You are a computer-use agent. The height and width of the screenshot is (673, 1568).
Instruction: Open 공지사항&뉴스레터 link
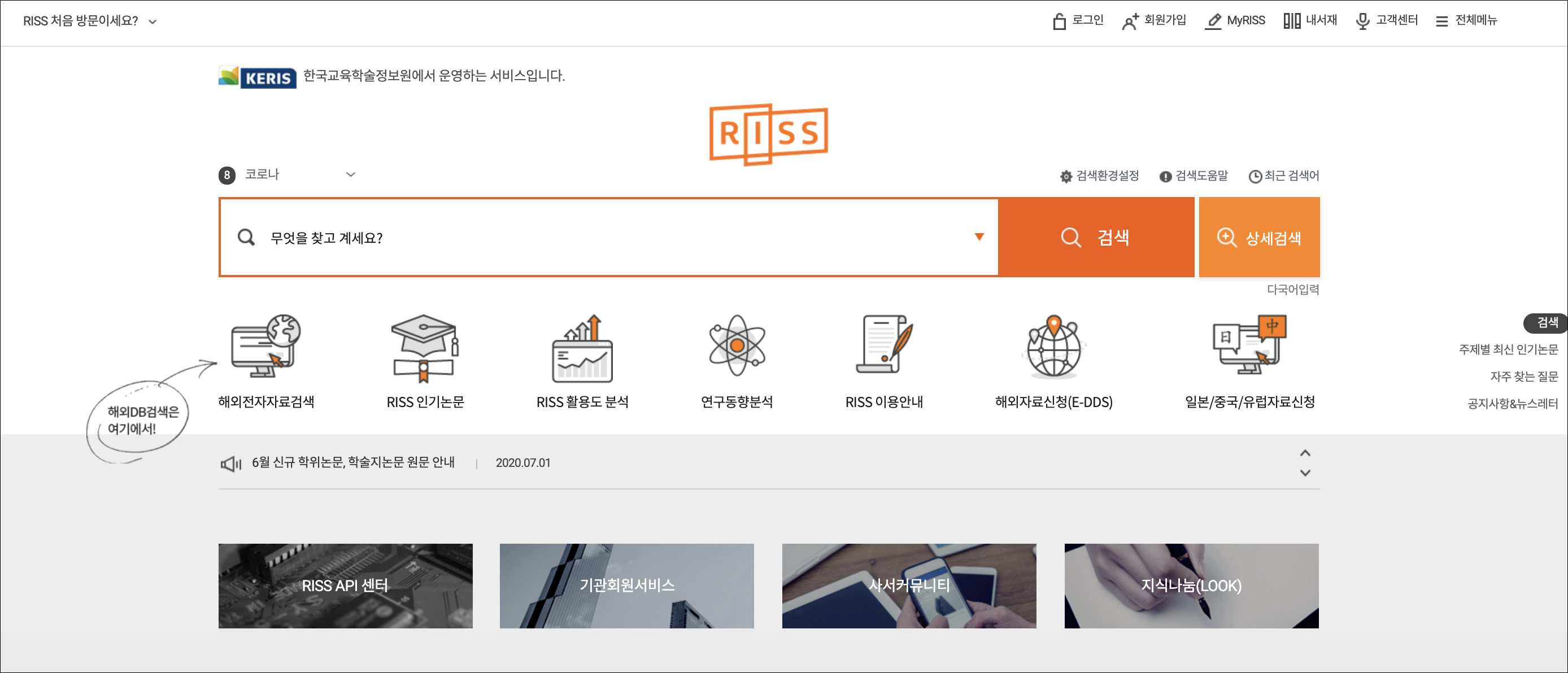click(x=1513, y=404)
